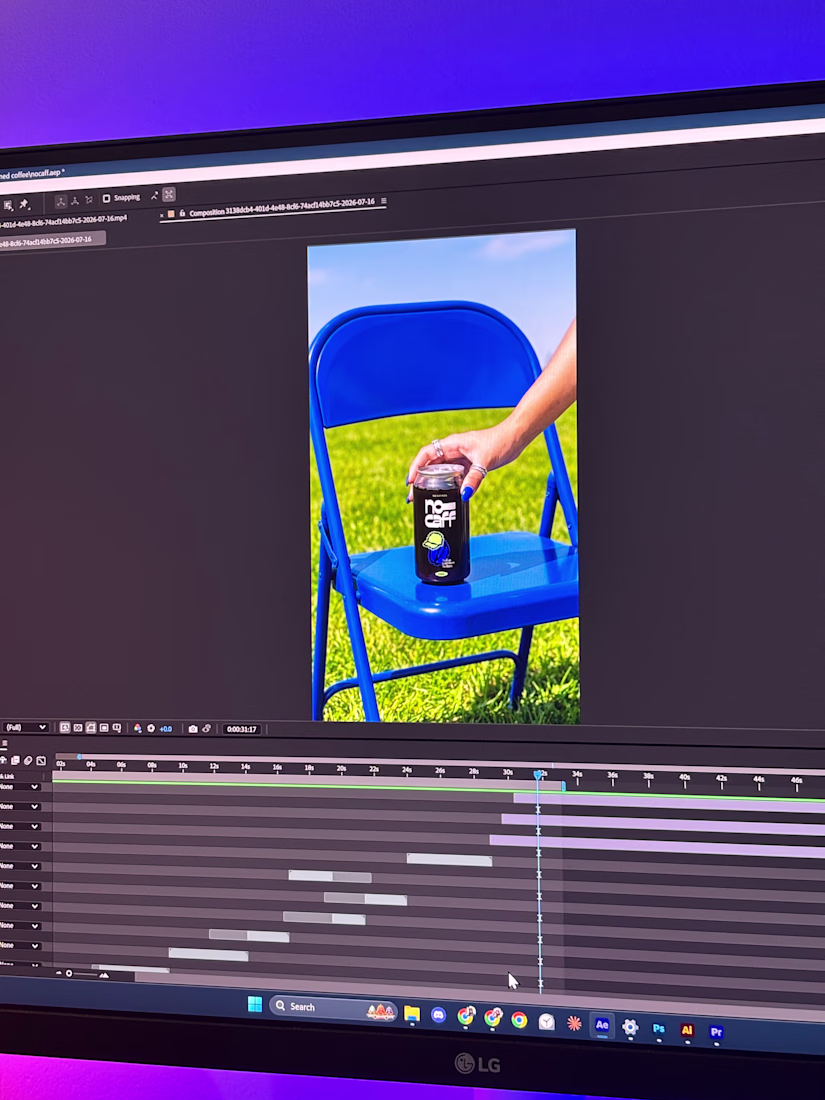Enable the Snapping checkbox
Image resolution: width=825 pixels, height=1100 pixels.
[x=107, y=199]
